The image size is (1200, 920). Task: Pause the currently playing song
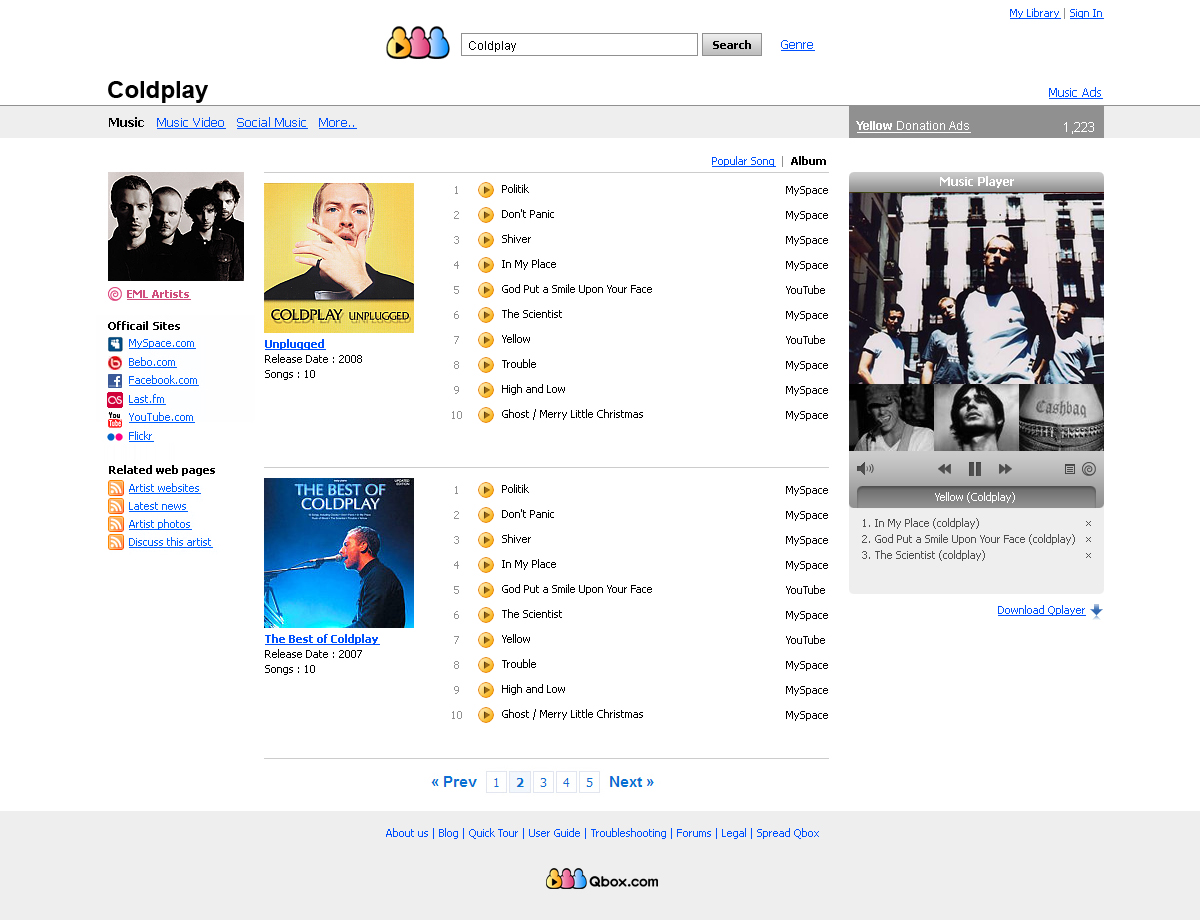pyautogui.click(x=975, y=469)
